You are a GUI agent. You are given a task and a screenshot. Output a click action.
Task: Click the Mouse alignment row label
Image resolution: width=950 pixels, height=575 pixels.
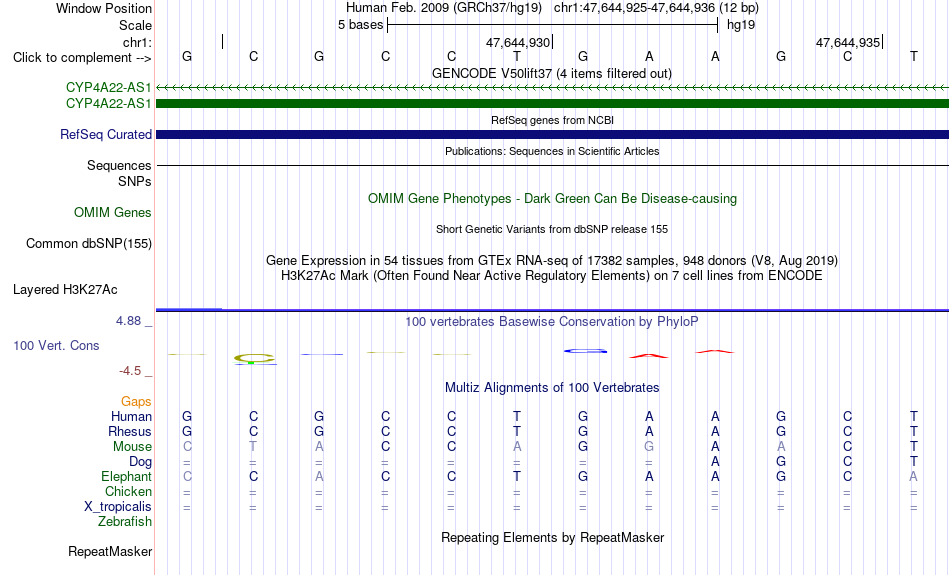(132, 447)
